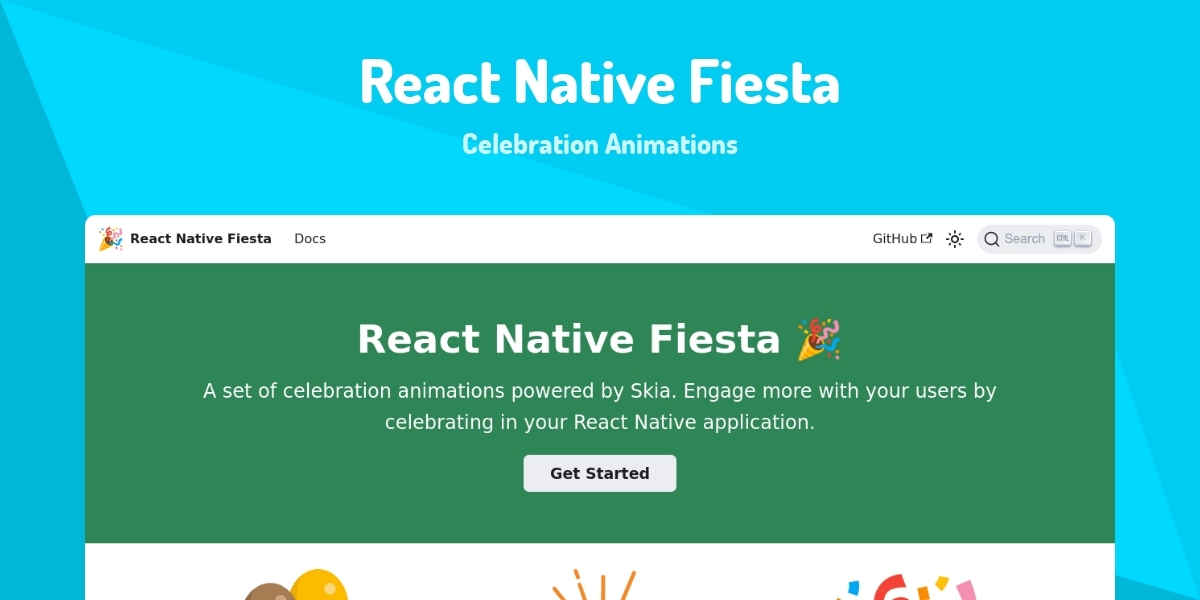Toggle light/dark mode with the sun icon
The height and width of the screenshot is (600, 1200).
pos(955,239)
